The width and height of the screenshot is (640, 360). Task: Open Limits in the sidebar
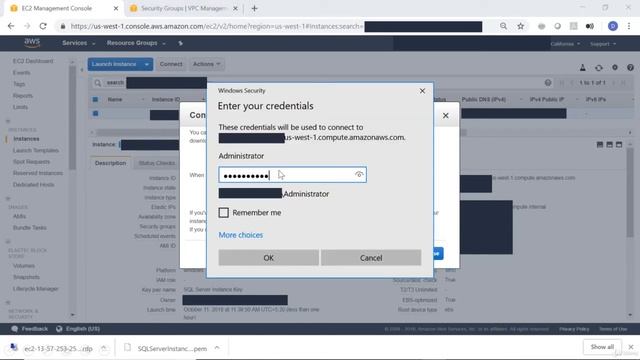20,107
